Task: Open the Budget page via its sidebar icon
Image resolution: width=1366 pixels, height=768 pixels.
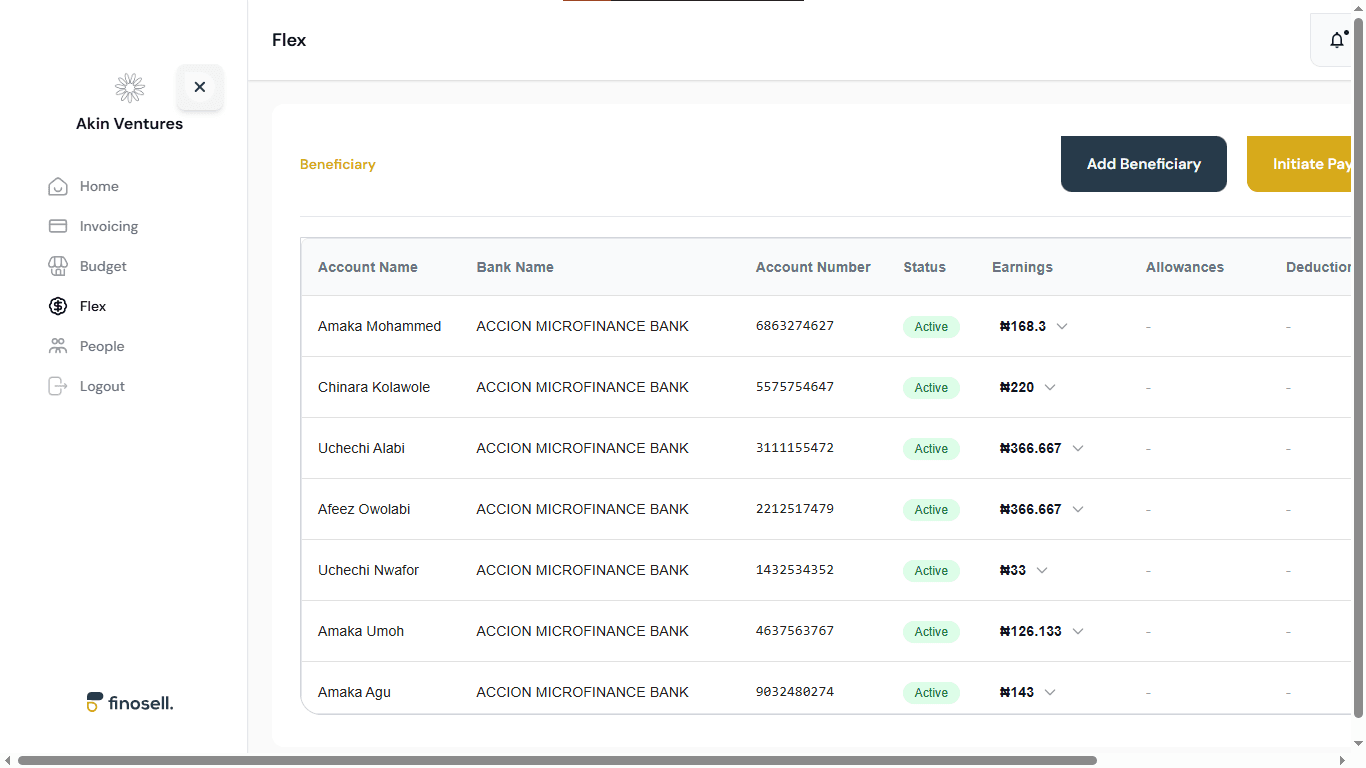Action: [x=58, y=266]
